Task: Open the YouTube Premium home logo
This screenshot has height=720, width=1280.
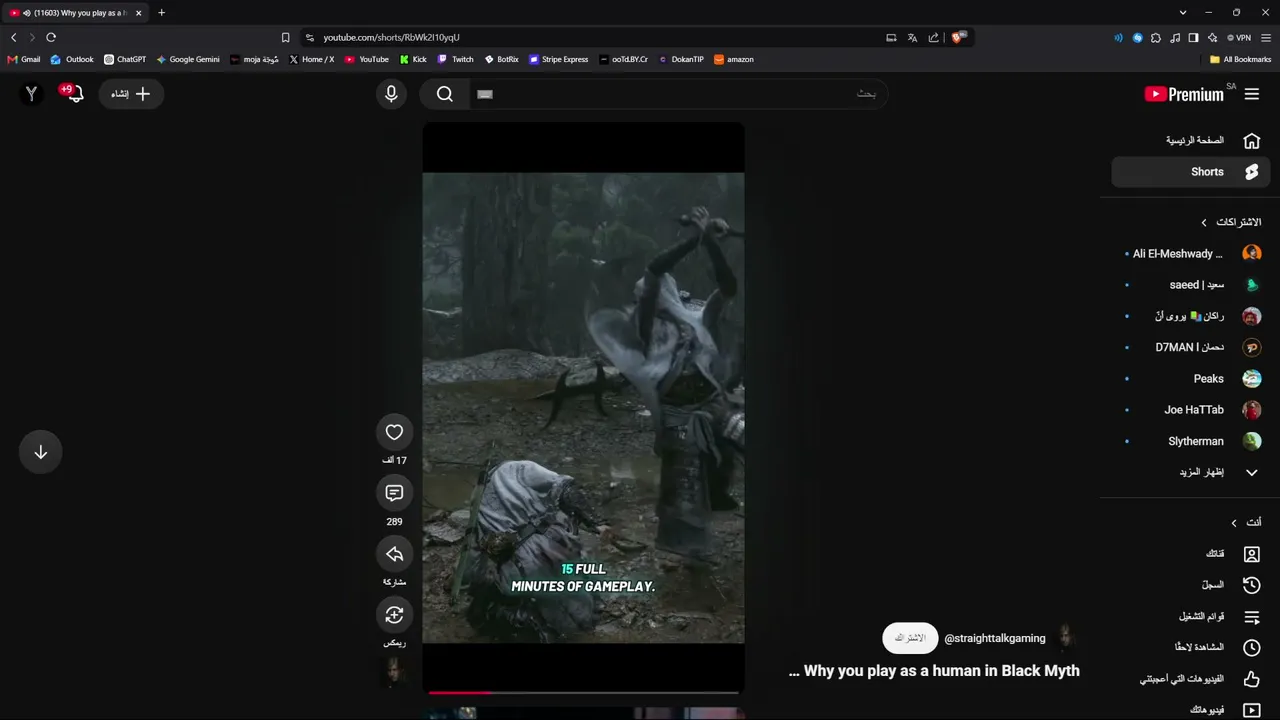Action: [x=1184, y=94]
